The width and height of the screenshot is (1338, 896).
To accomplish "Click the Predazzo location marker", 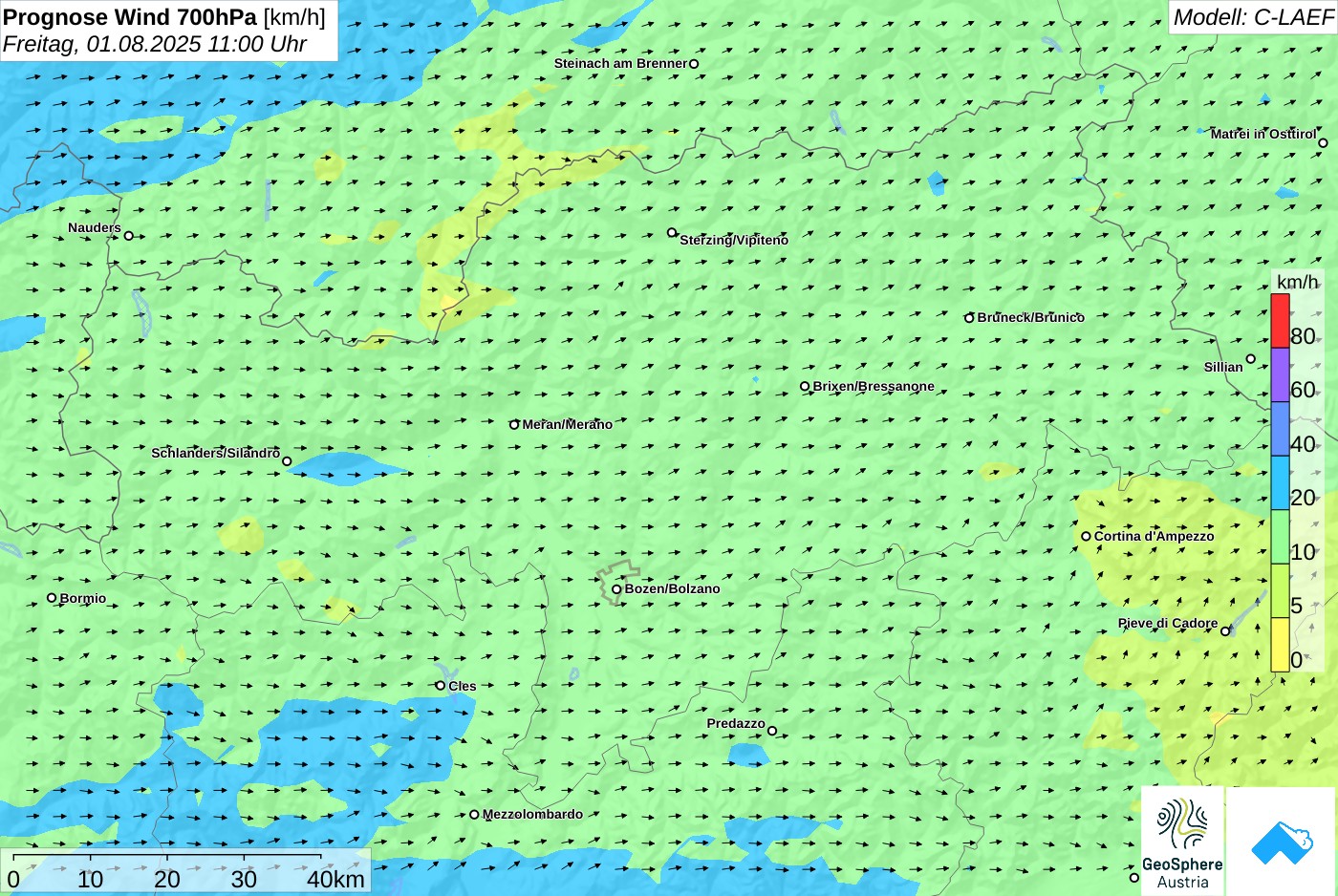I will click(772, 732).
